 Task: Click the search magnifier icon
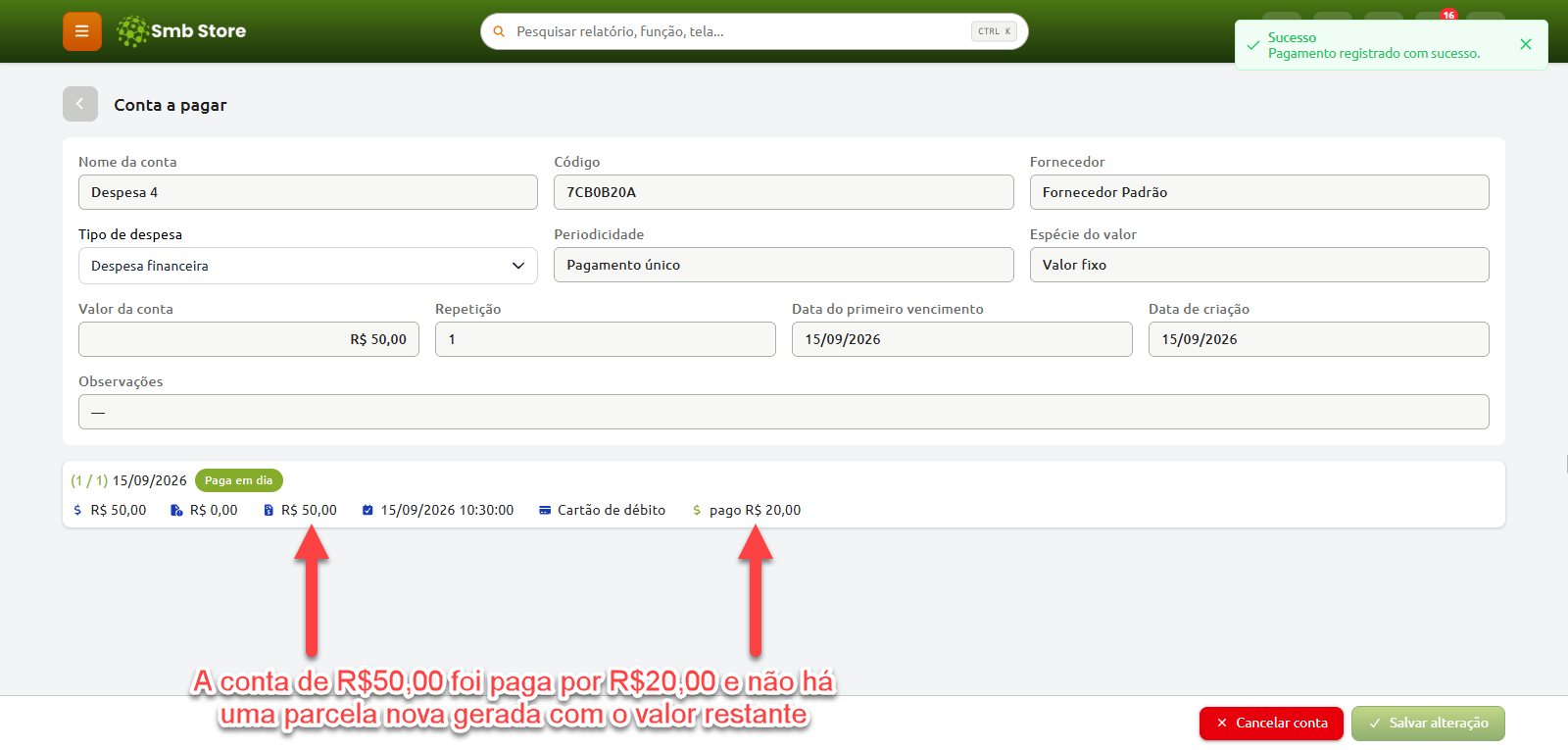point(499,31)
